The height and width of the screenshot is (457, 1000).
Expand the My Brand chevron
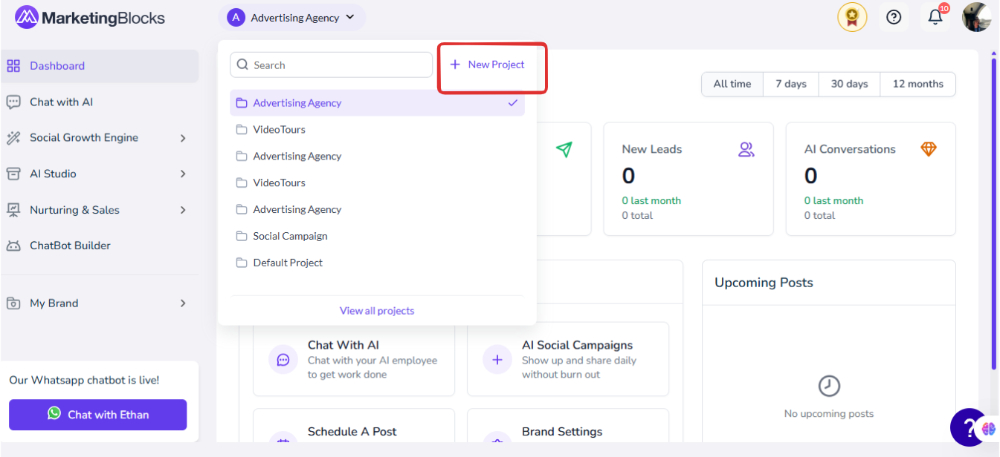click(x=182, y=303)
